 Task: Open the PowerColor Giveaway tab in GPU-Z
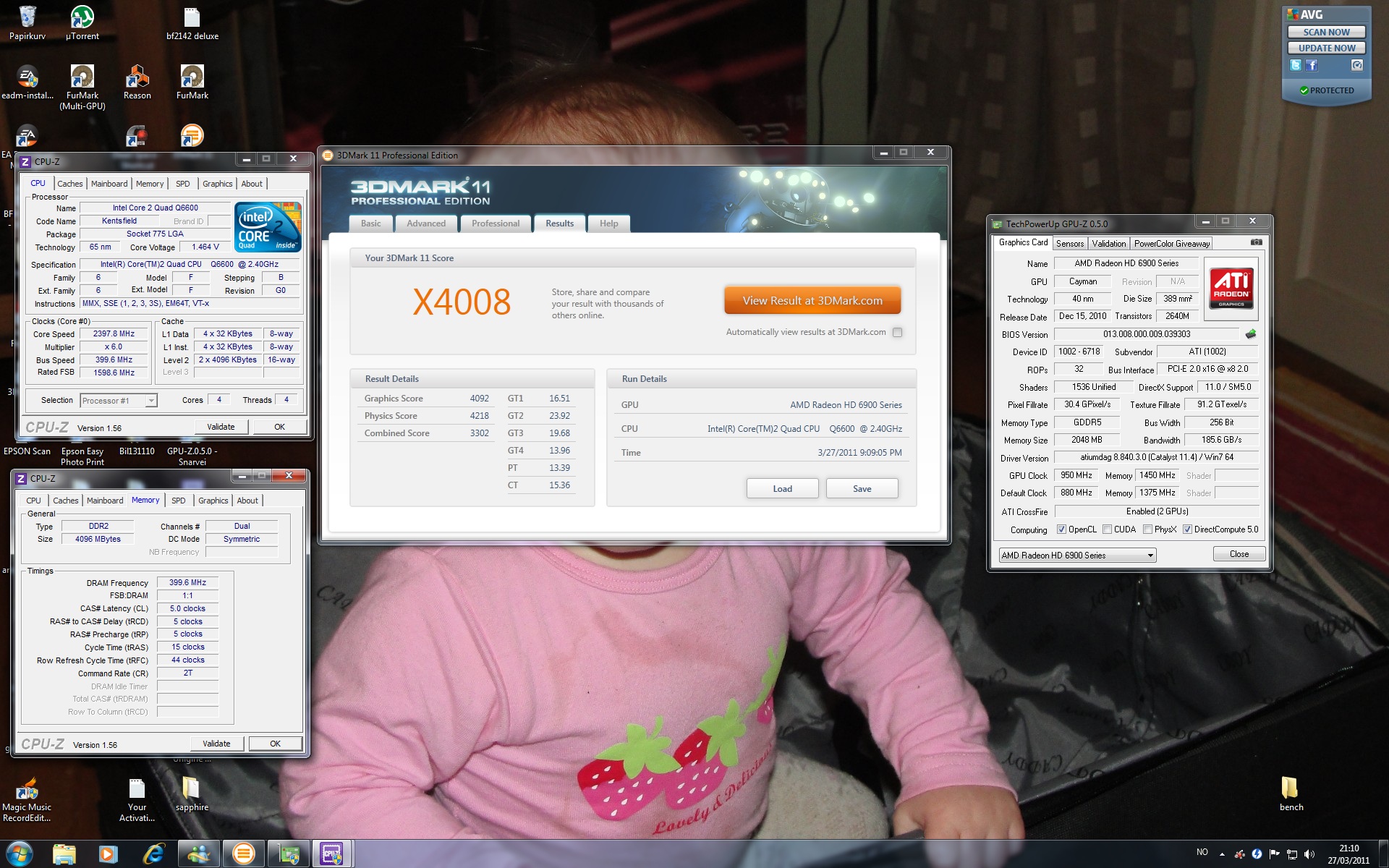(x=1172, y=244)
